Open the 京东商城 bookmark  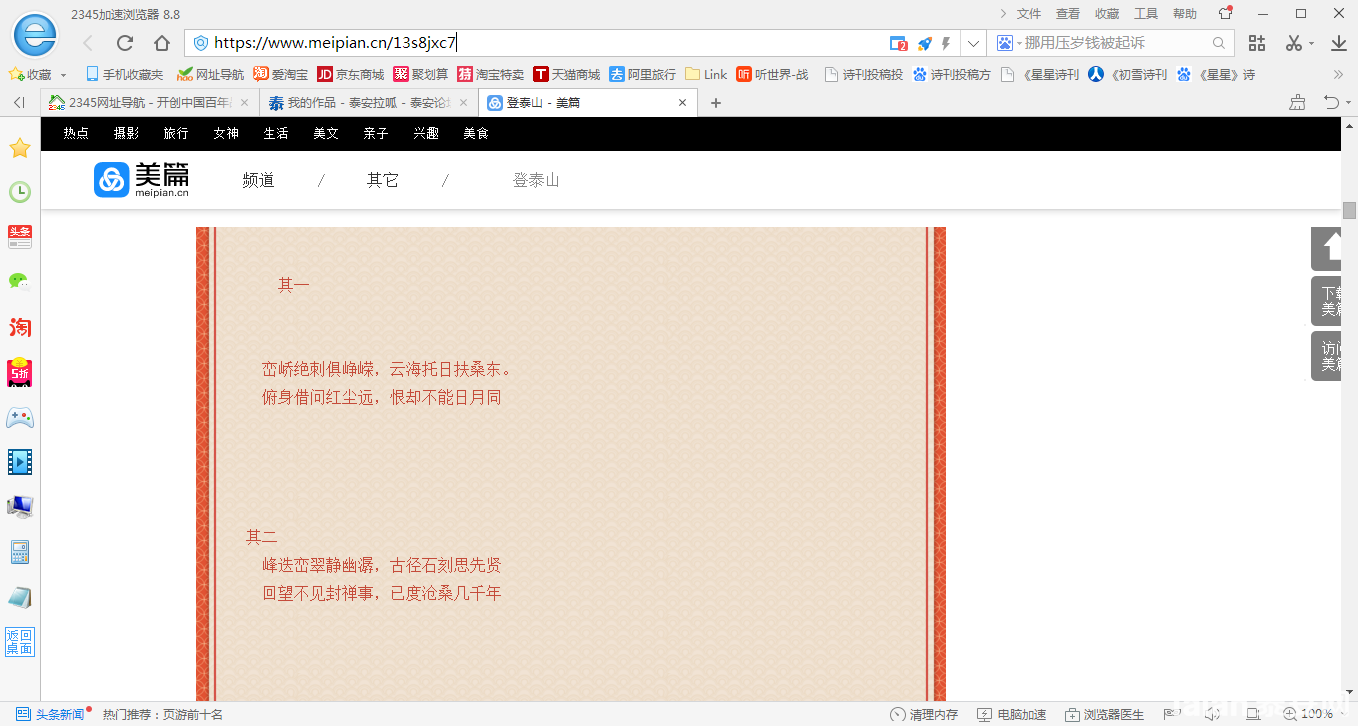pyautogui.click(x=351, y=75)
